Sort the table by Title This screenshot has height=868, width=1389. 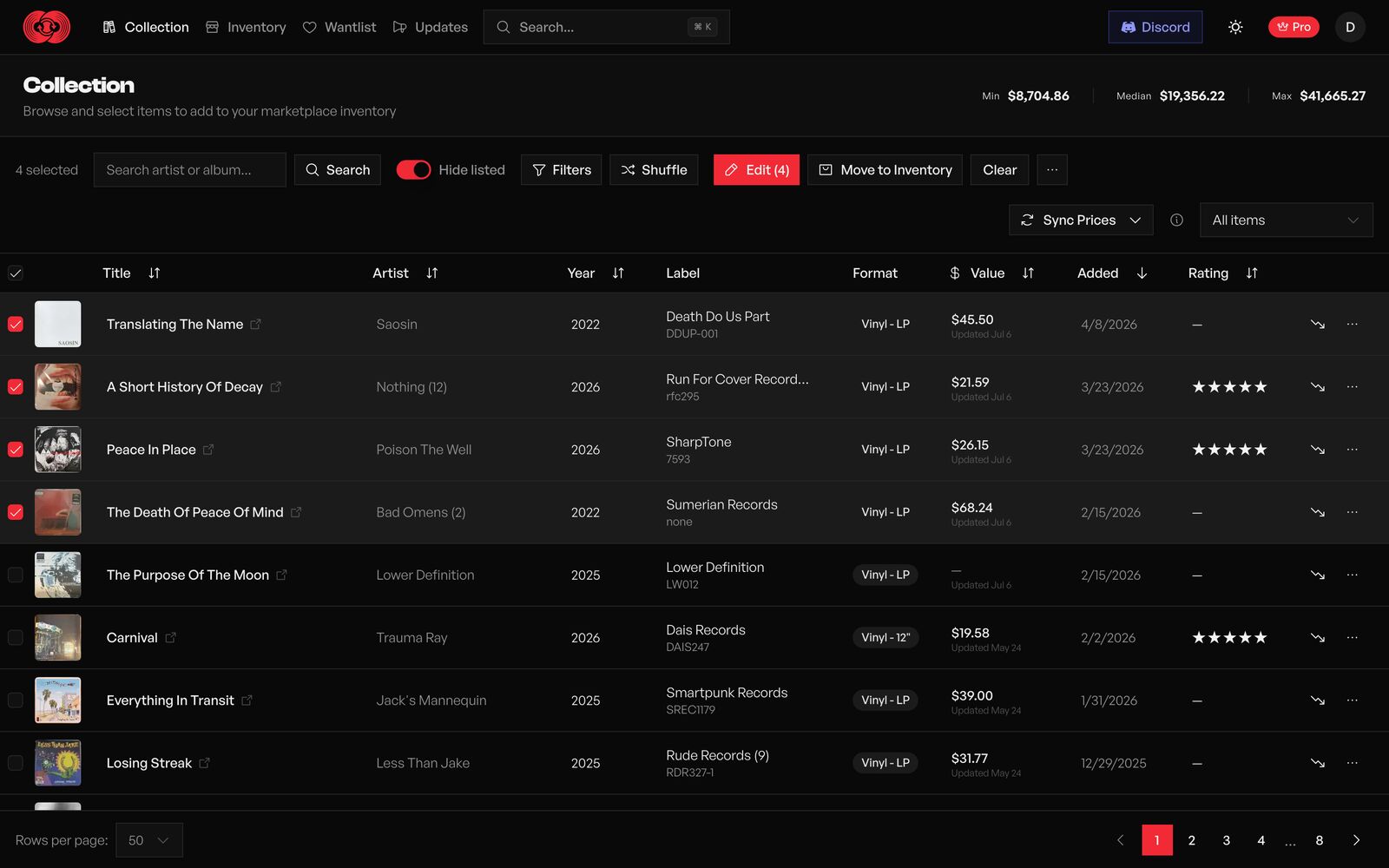tap(155, 273)
